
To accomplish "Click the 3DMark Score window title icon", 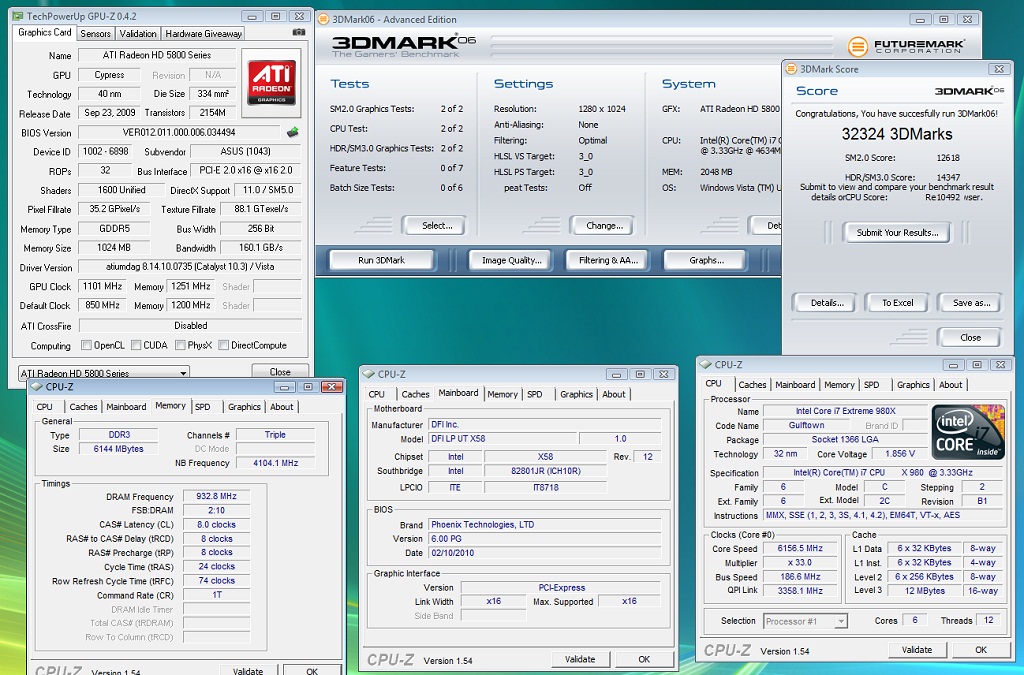I will point(792,69).
